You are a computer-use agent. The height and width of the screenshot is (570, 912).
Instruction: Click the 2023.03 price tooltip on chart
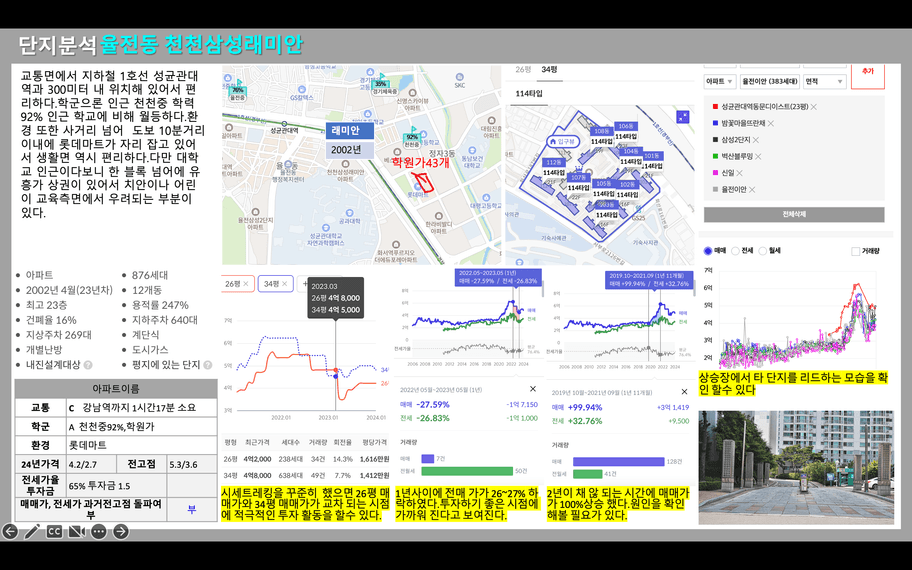(x=336, y=298)
